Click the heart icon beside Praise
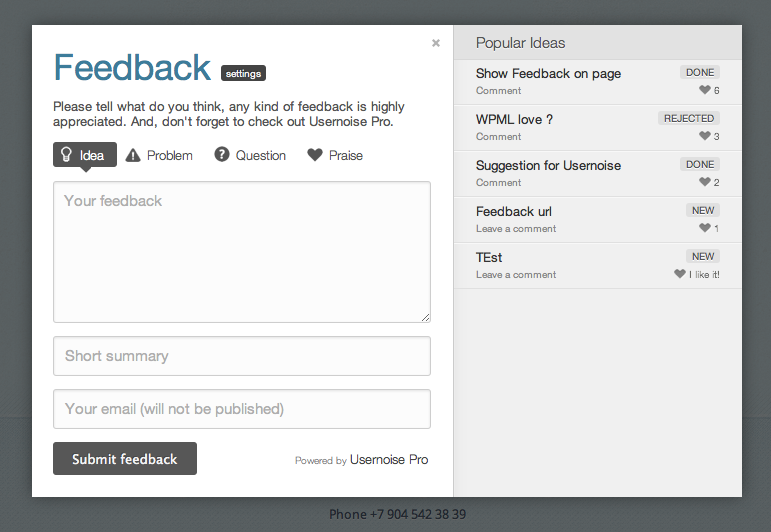Screen dimensions: 771x532 [x=315, y=155]
